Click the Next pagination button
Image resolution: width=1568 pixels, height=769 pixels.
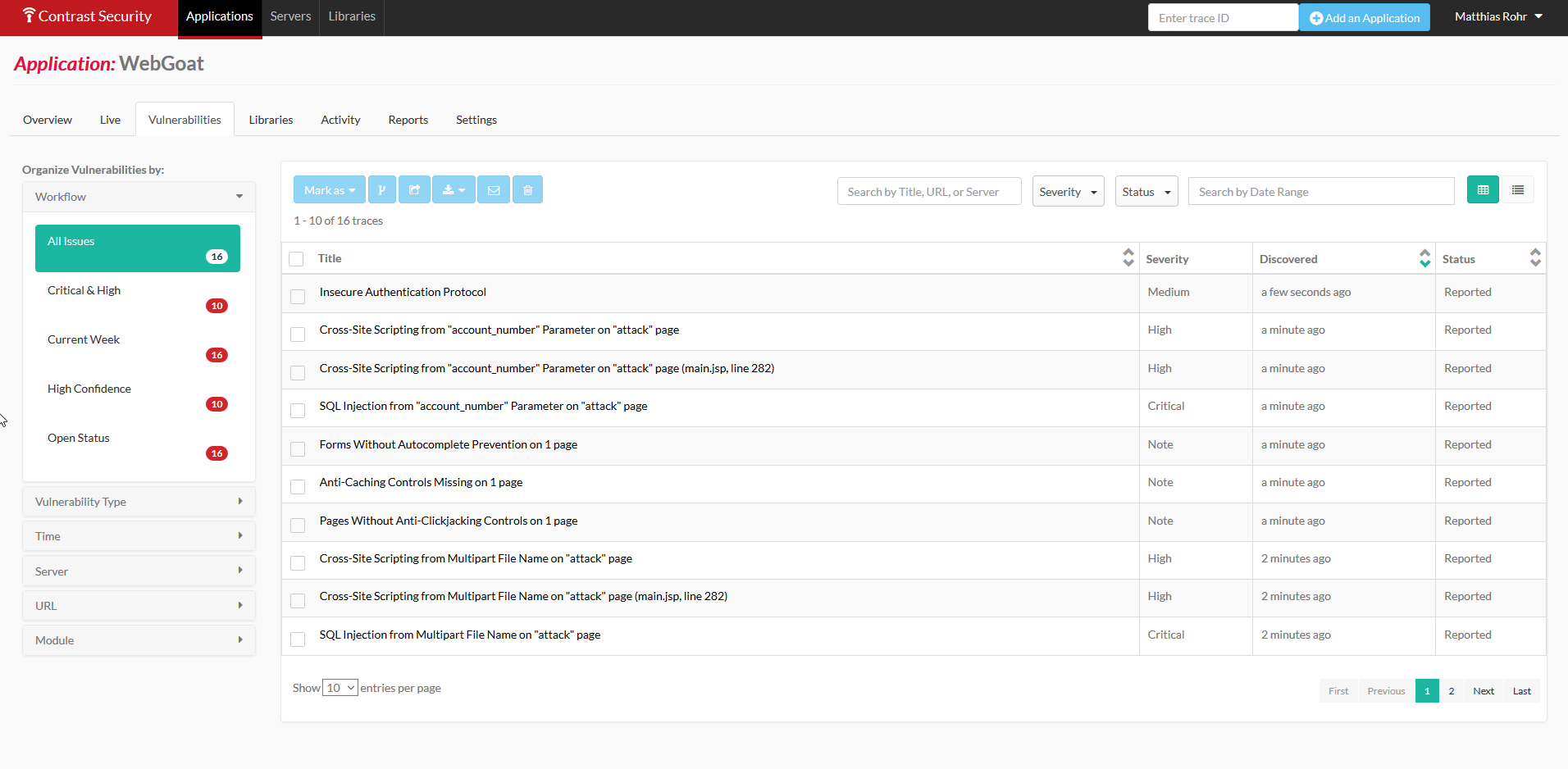click(1484, 691)
